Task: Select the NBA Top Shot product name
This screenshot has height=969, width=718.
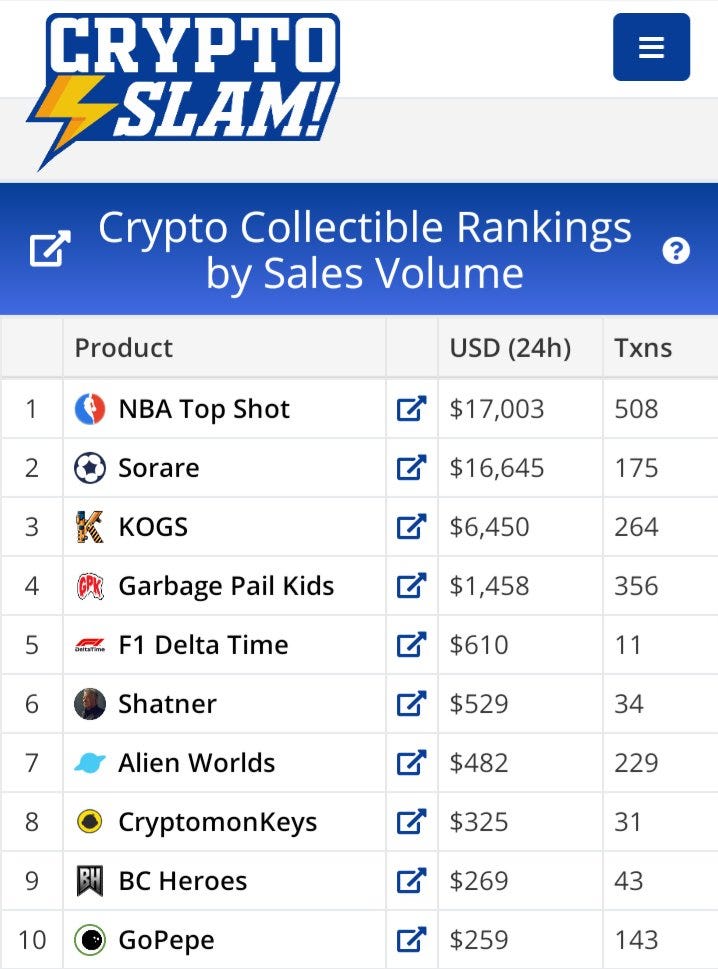Action: click(x=204, y=409)
